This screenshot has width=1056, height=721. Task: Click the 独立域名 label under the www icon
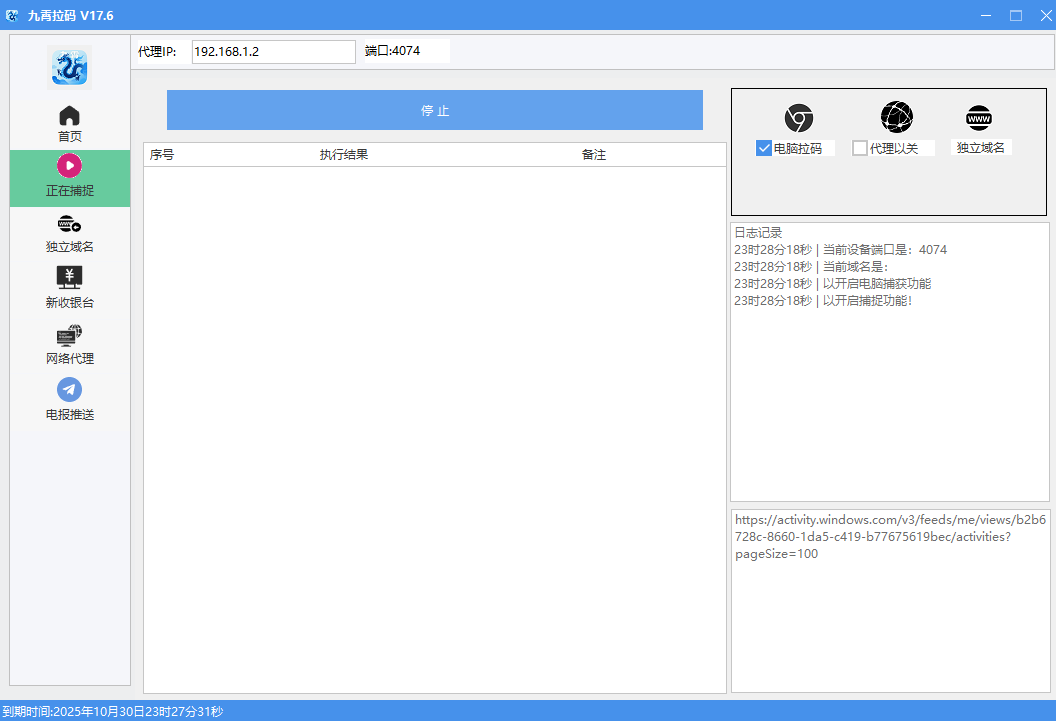[980, 147]
